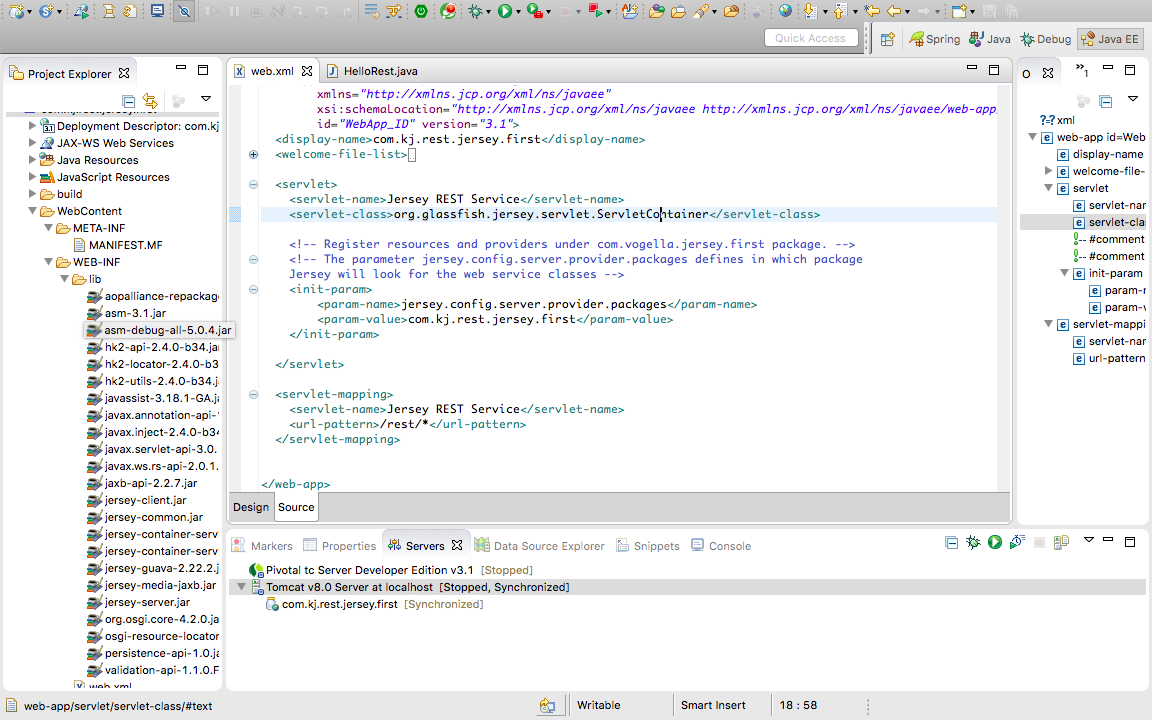Viewport: 1152px width, 720px height.
Task: Open the Run button dropdown arrow
Action: 520,12
